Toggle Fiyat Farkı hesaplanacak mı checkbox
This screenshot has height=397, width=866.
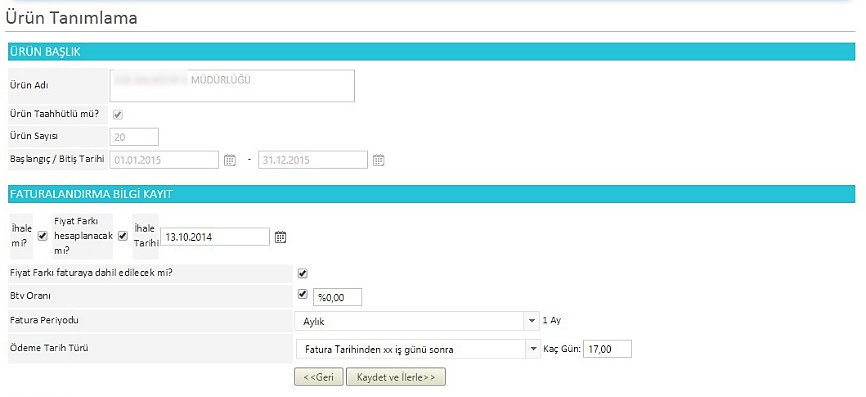point(123,236)
